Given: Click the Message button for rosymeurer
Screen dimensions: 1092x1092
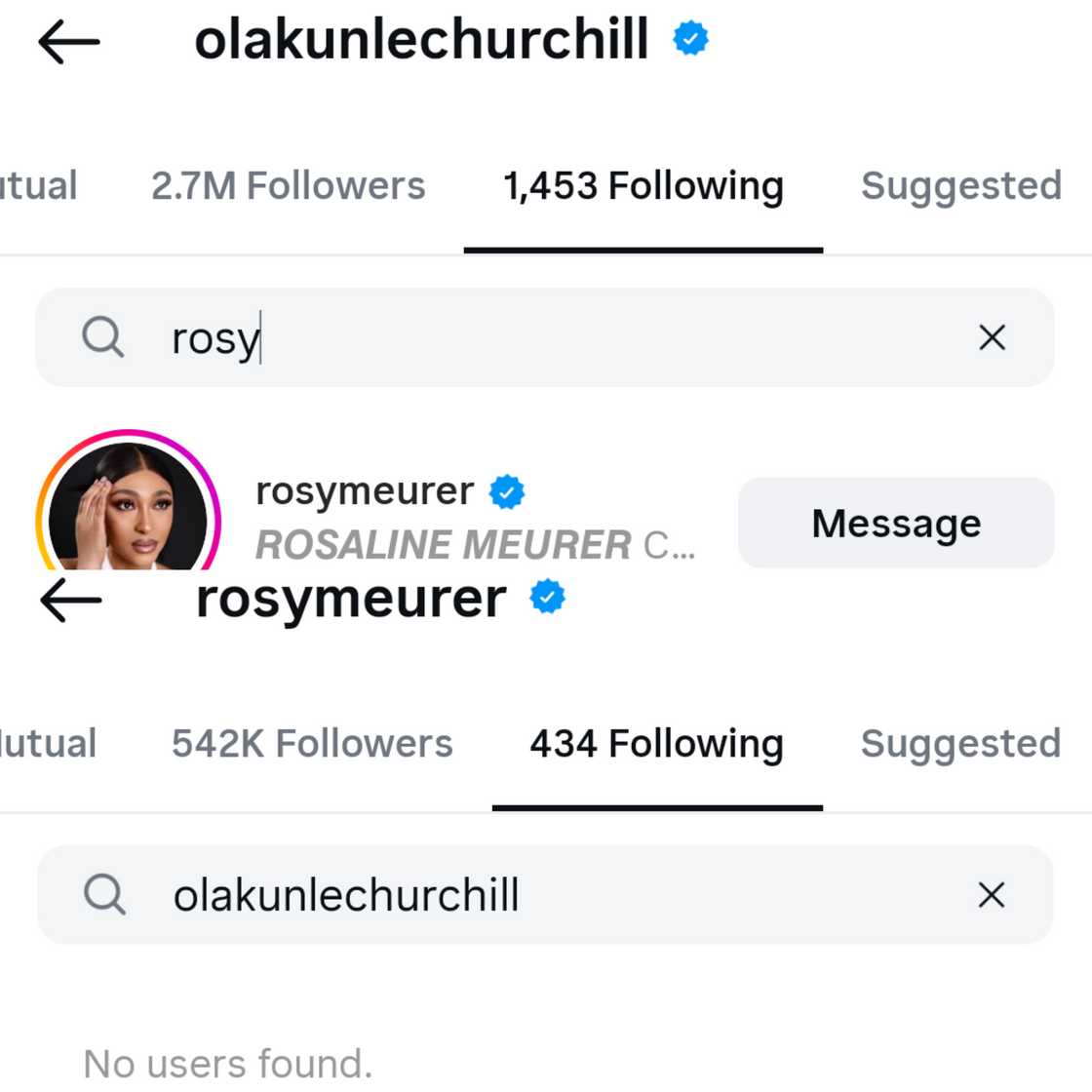Looking at the screenshot, I should (896, 523).
